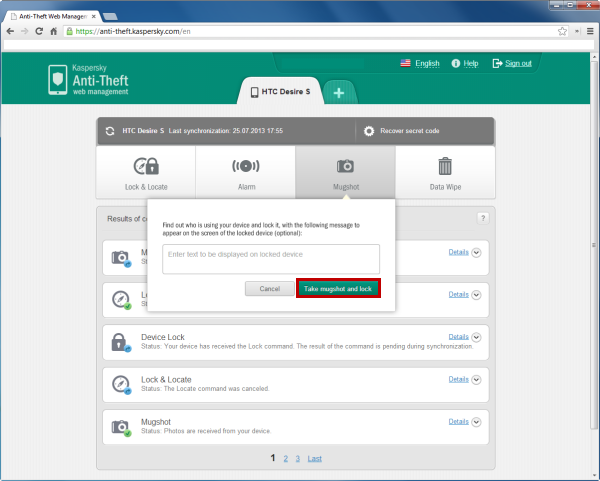This screenshot has height=481, width=600.
Task: Click the Recover secret code gear icon
Action: pyautogui.click(x=369, y=131)
